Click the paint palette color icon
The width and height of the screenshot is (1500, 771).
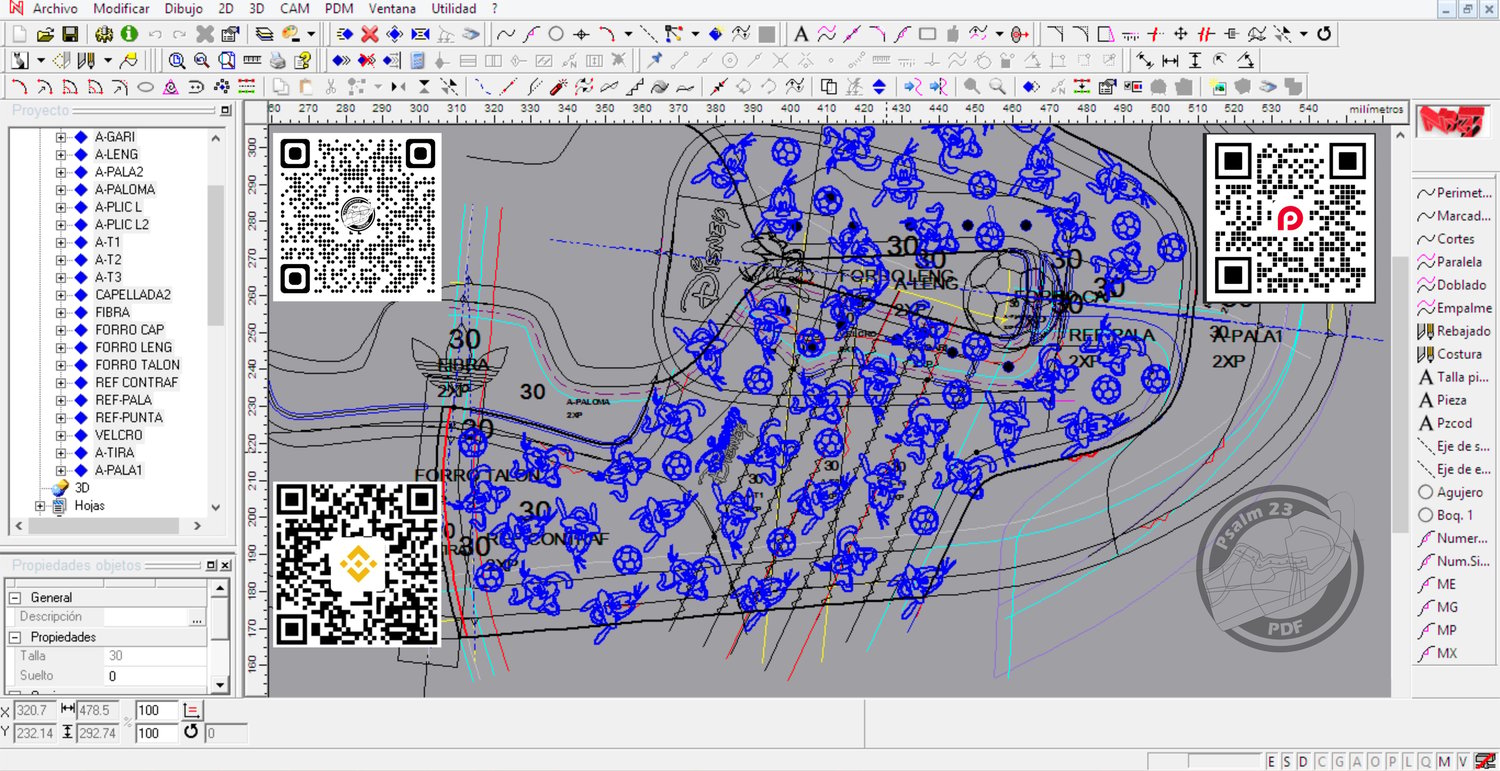click(x=291, y=34)
